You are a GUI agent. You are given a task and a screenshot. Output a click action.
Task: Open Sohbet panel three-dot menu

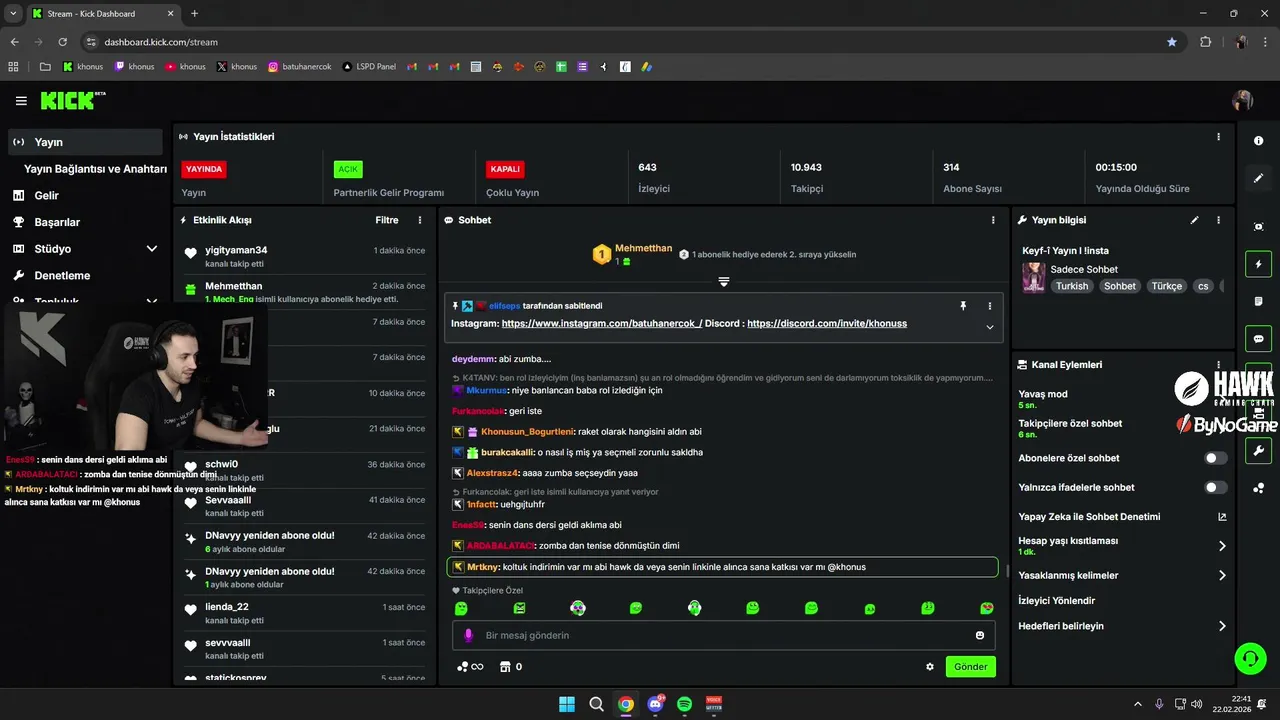pos(993,220)
